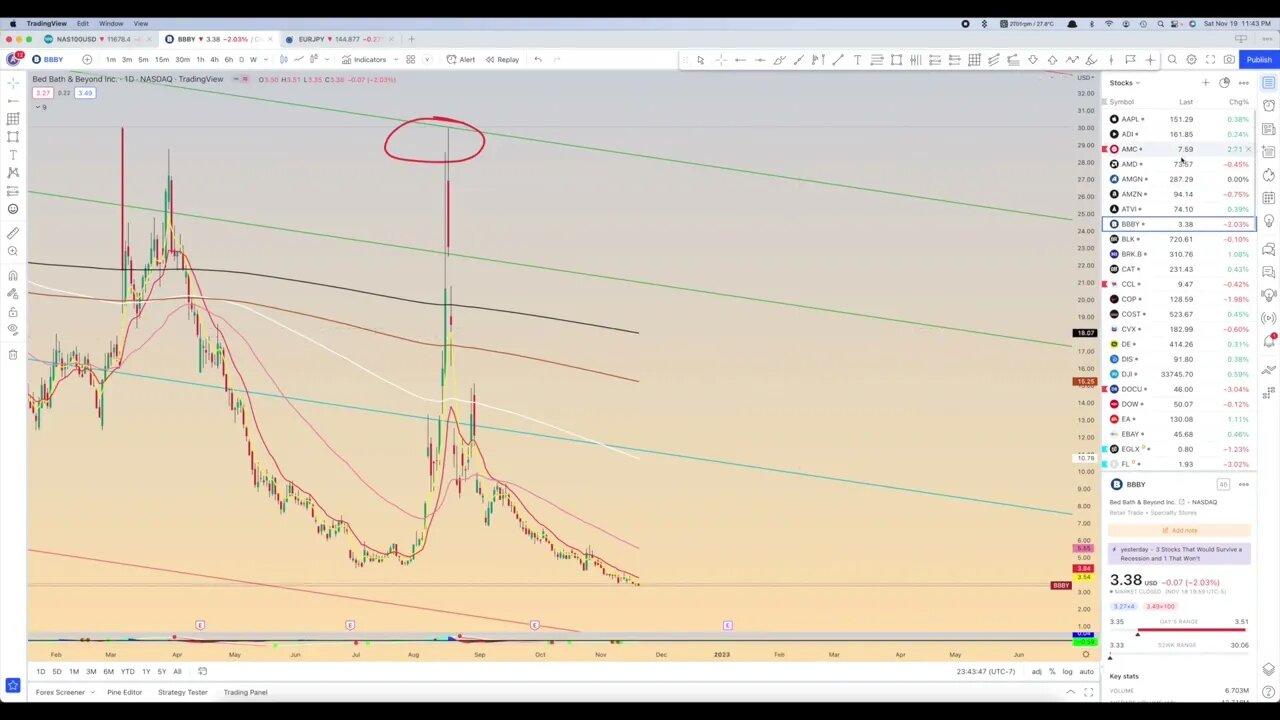This screenshot has width=1280, height=720.
Task: Start bar Replay mode
Action: tap(502, 60)
